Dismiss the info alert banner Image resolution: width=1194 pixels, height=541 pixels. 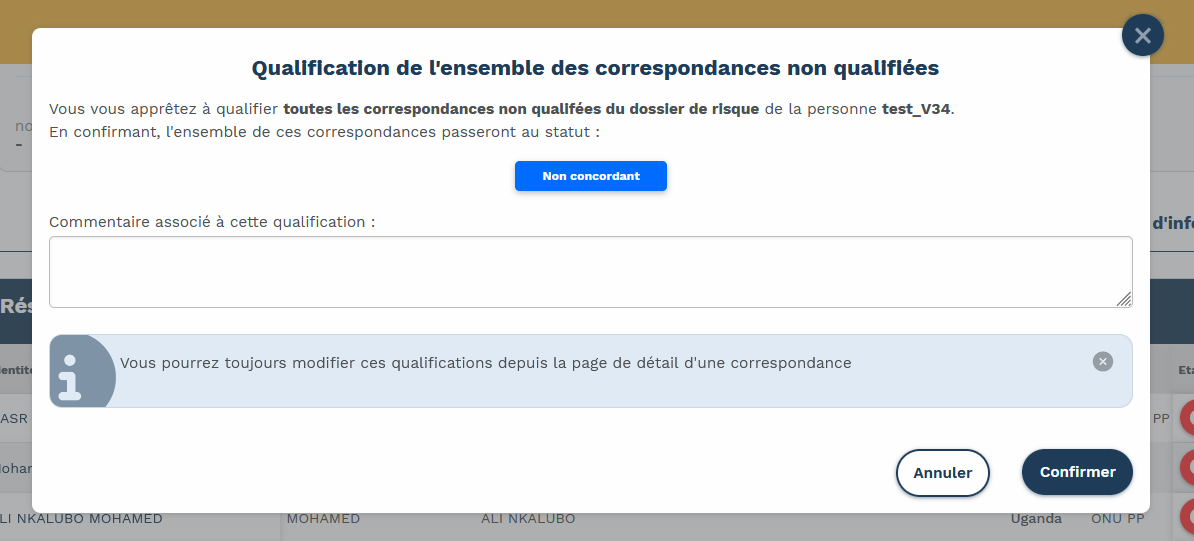(x=1102, y=362)
